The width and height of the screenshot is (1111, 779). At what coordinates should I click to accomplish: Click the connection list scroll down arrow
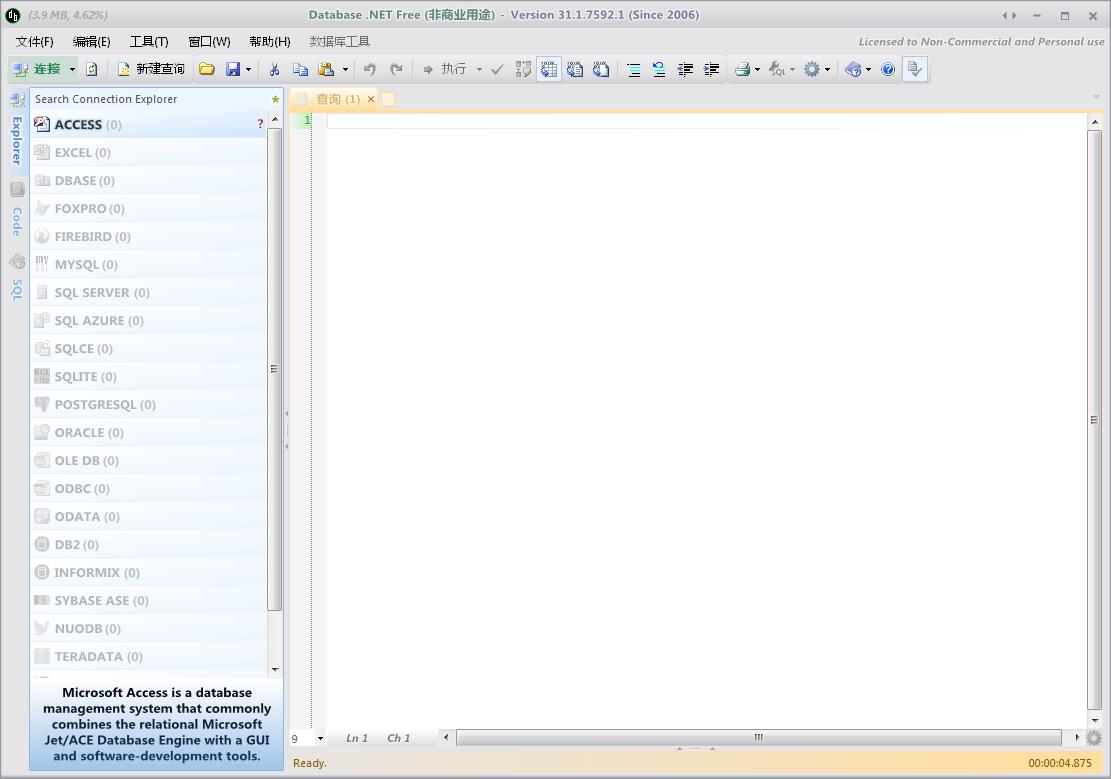click(275, 669)
